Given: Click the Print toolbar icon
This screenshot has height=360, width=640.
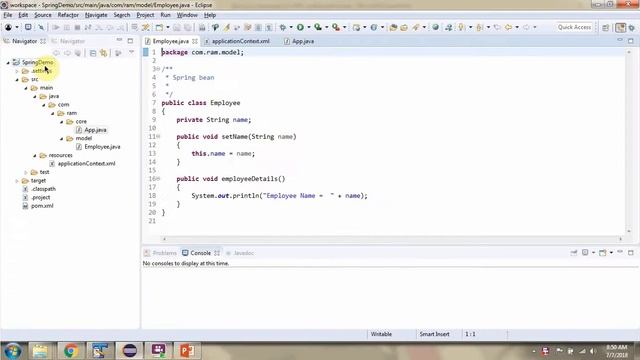Looking at the screenshot, I should click(x=202, y=27).
